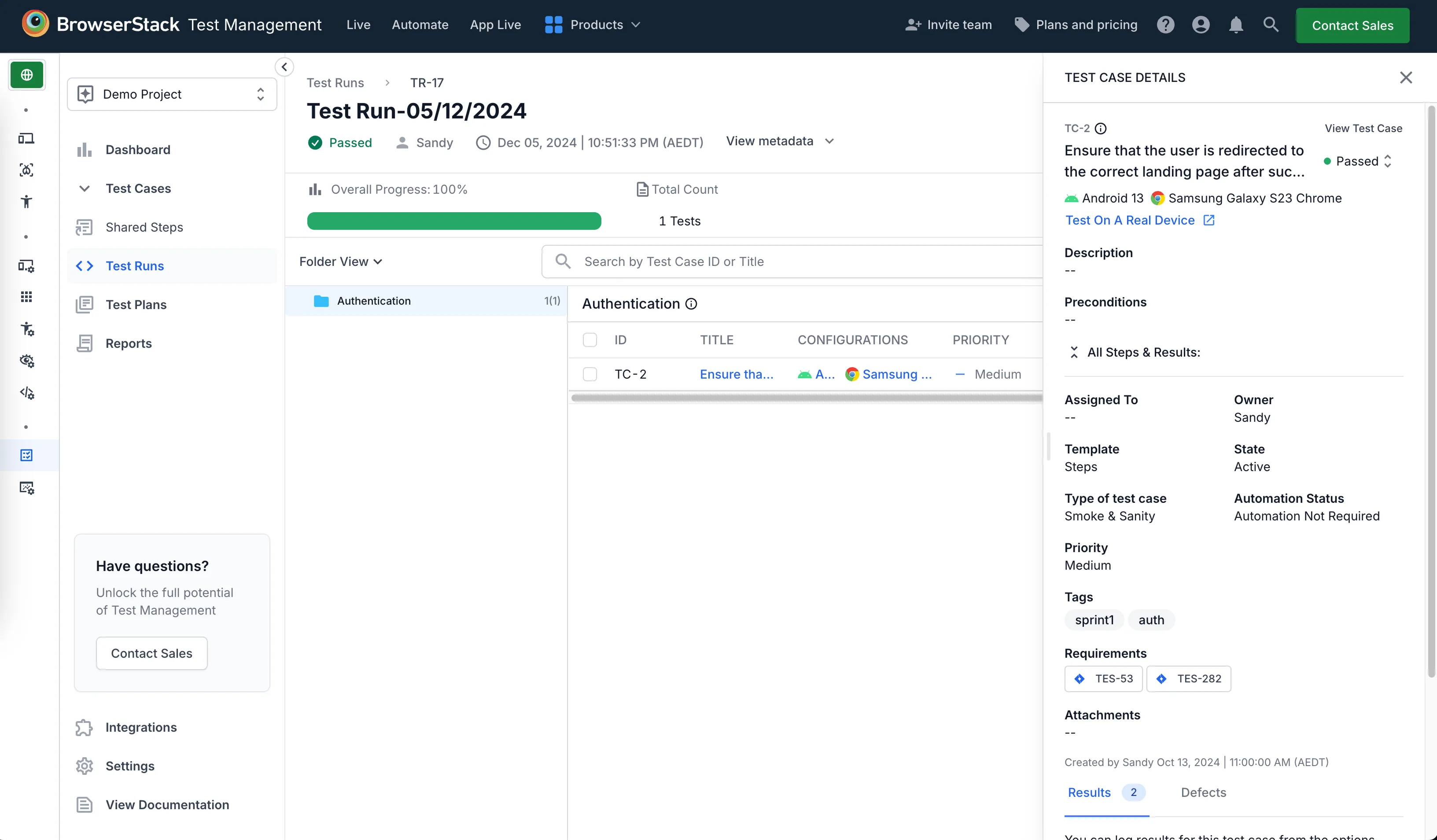Click the green globe icon in left rail
The height and width of the screenshot is (840, 1437).
tap(26, 75)
